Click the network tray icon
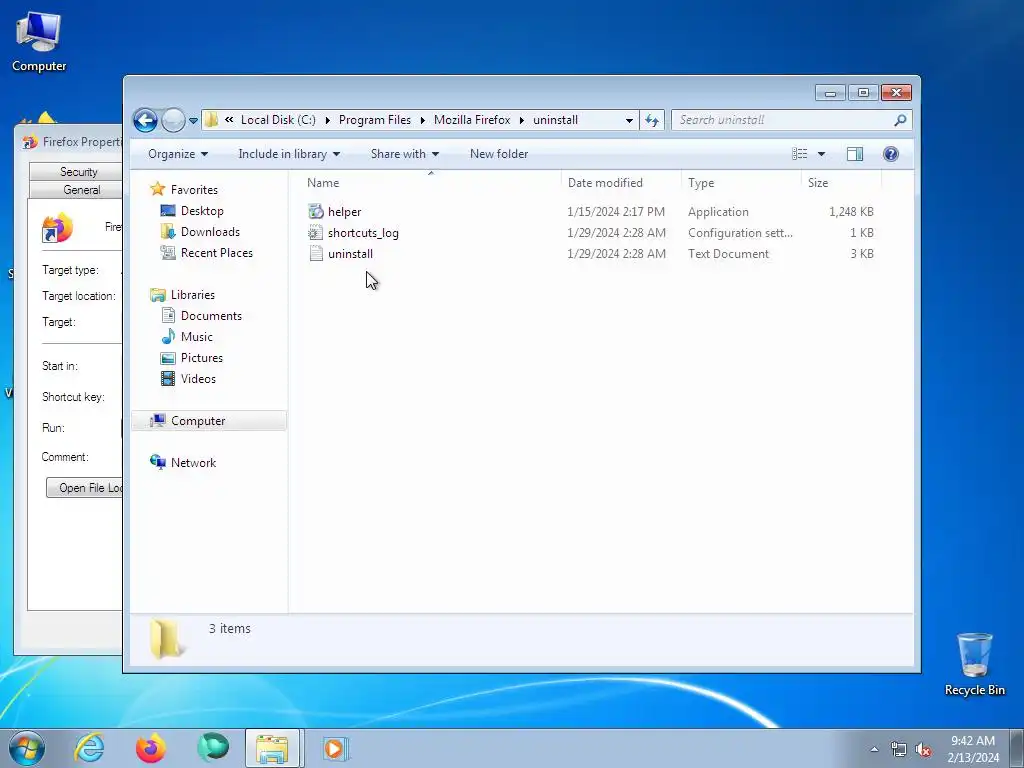The image size is (1024, 768). [899, 750]
